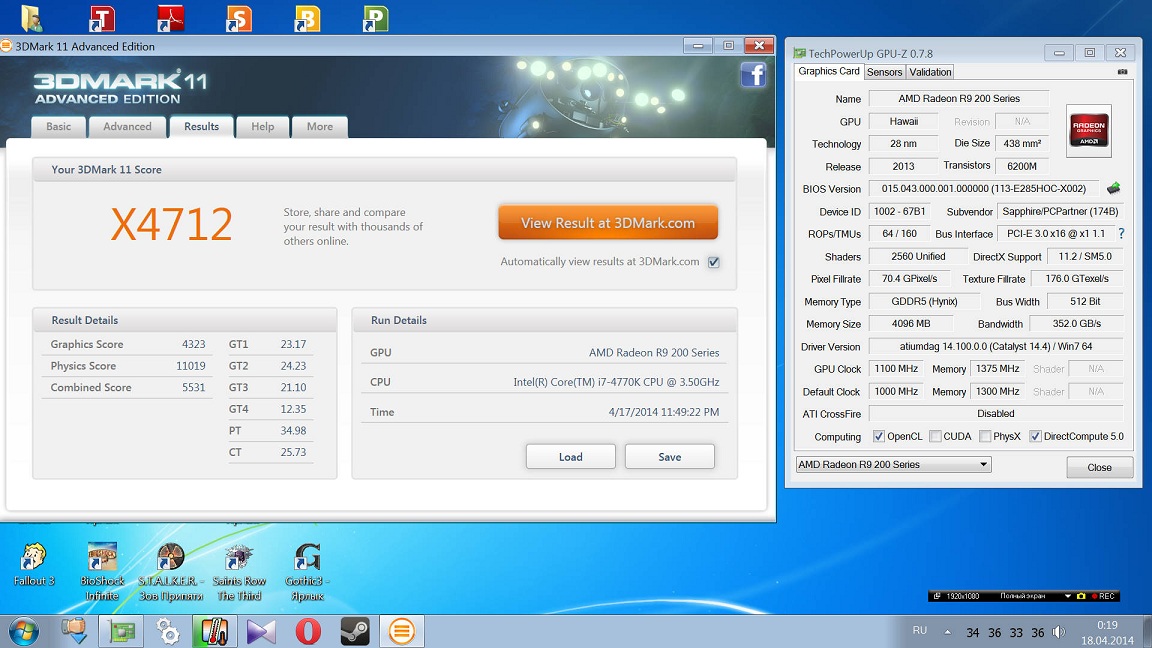Open the Saints Row The Third shortcut
This screenshot has width=1152, height=648.
239,572
